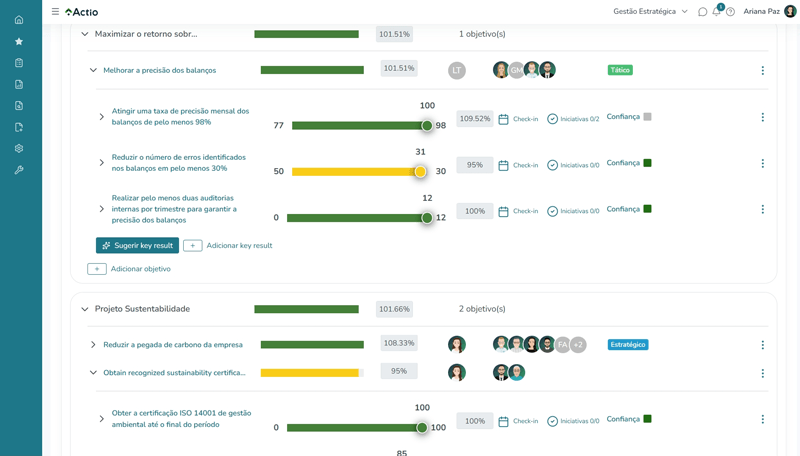Click grey Confiança swatch on precision key result
The image size is (800, 456).
tap(647, 117)
